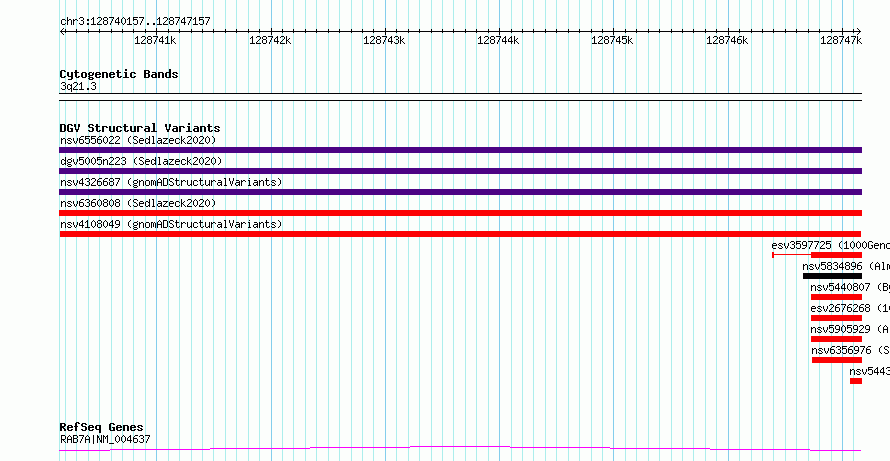This screenshot has height=461, width=890.
Task: Click the chr3:128740157..128747157 coordinate text
Action: 135,22
